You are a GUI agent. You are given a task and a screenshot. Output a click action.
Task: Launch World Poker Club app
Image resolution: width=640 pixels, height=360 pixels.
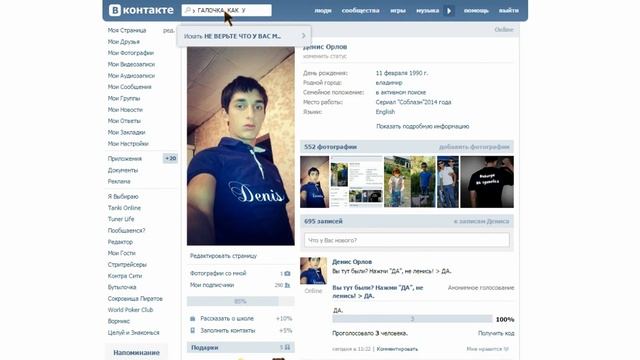click(x=130, y=310)
